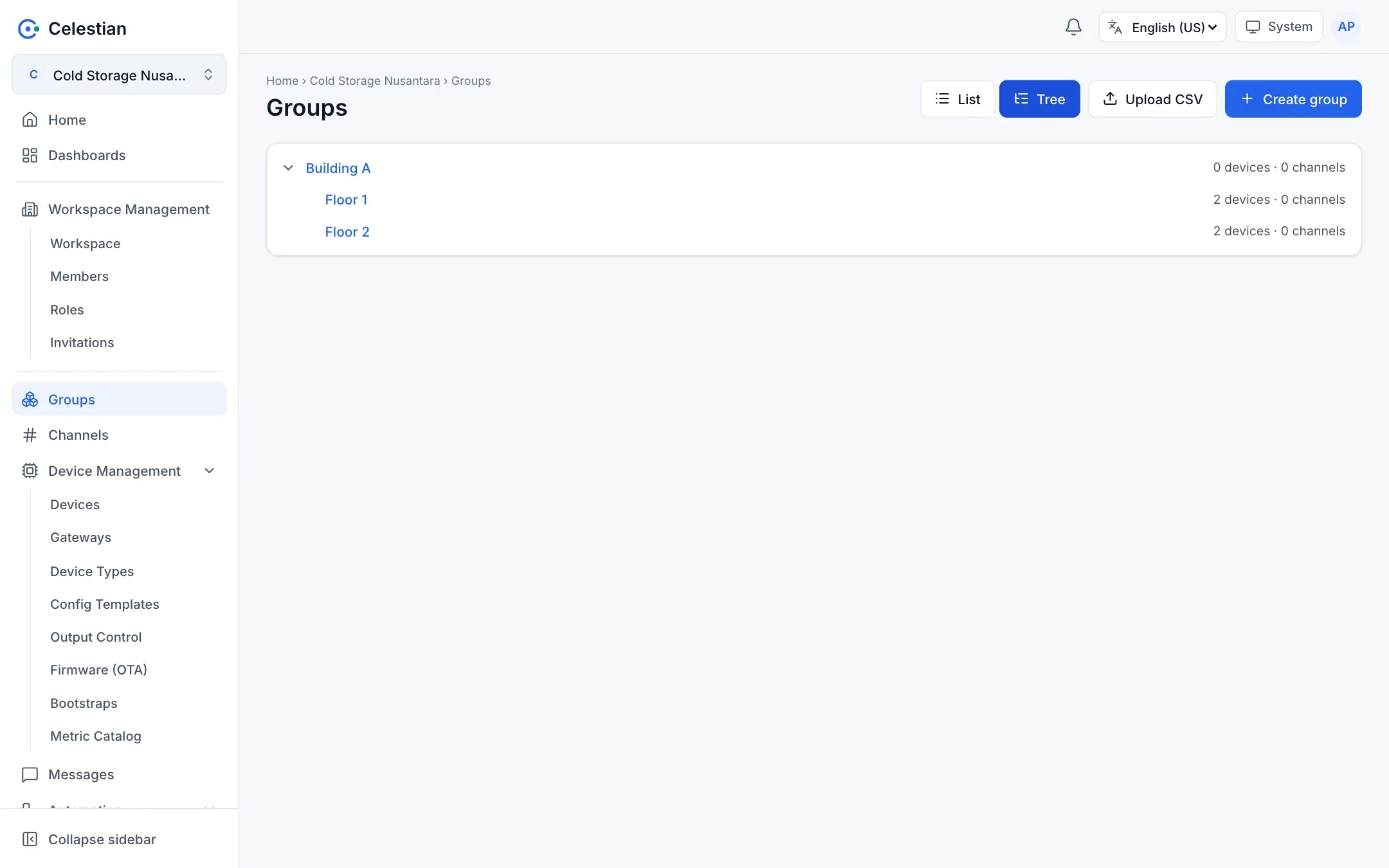Collapse the Device Management section chevron
Screen dimensions: 1389x868
[x=209, y=471]
